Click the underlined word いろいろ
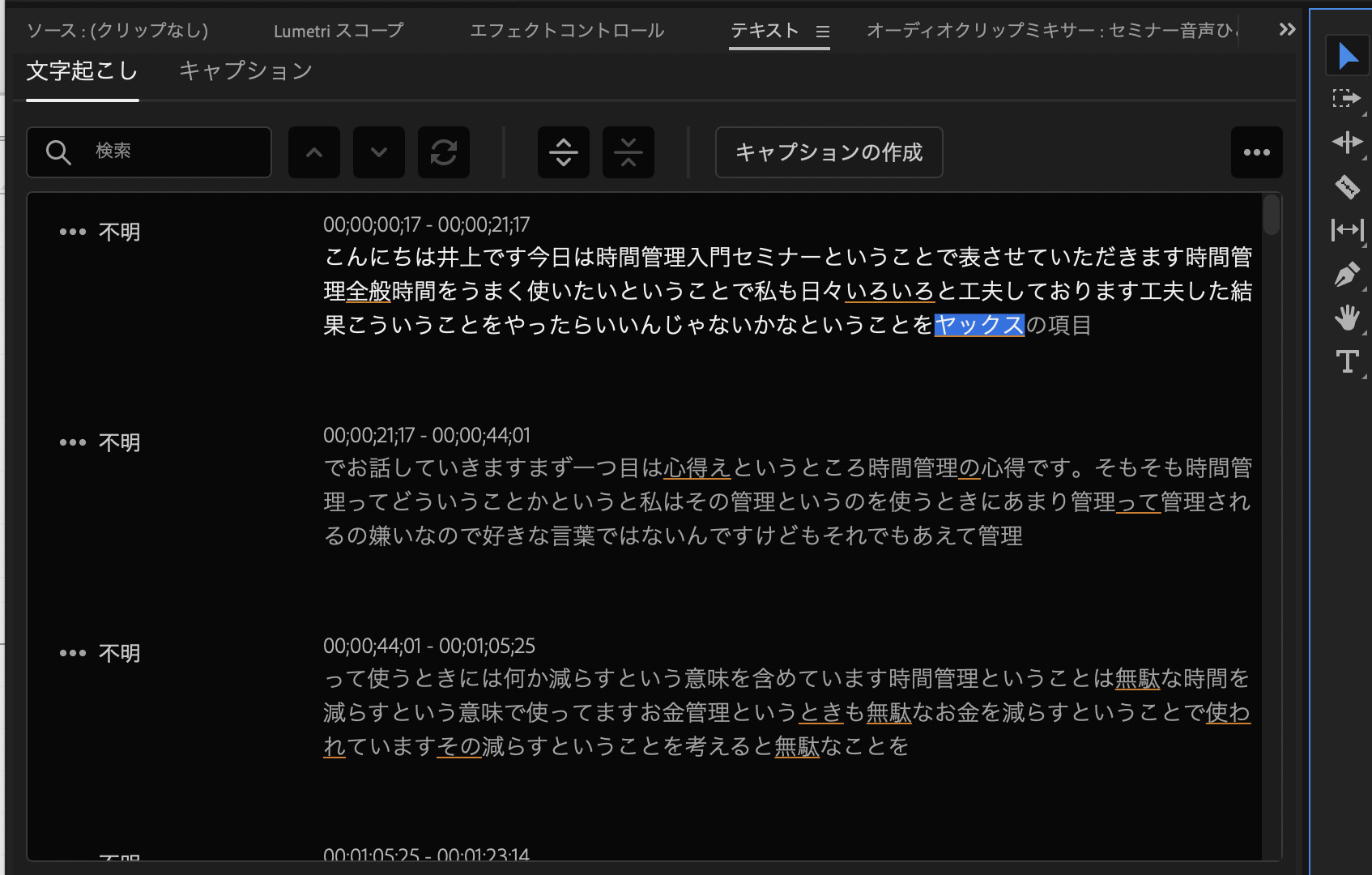This screenshot has height=875, width=1372. pos(890,291)
